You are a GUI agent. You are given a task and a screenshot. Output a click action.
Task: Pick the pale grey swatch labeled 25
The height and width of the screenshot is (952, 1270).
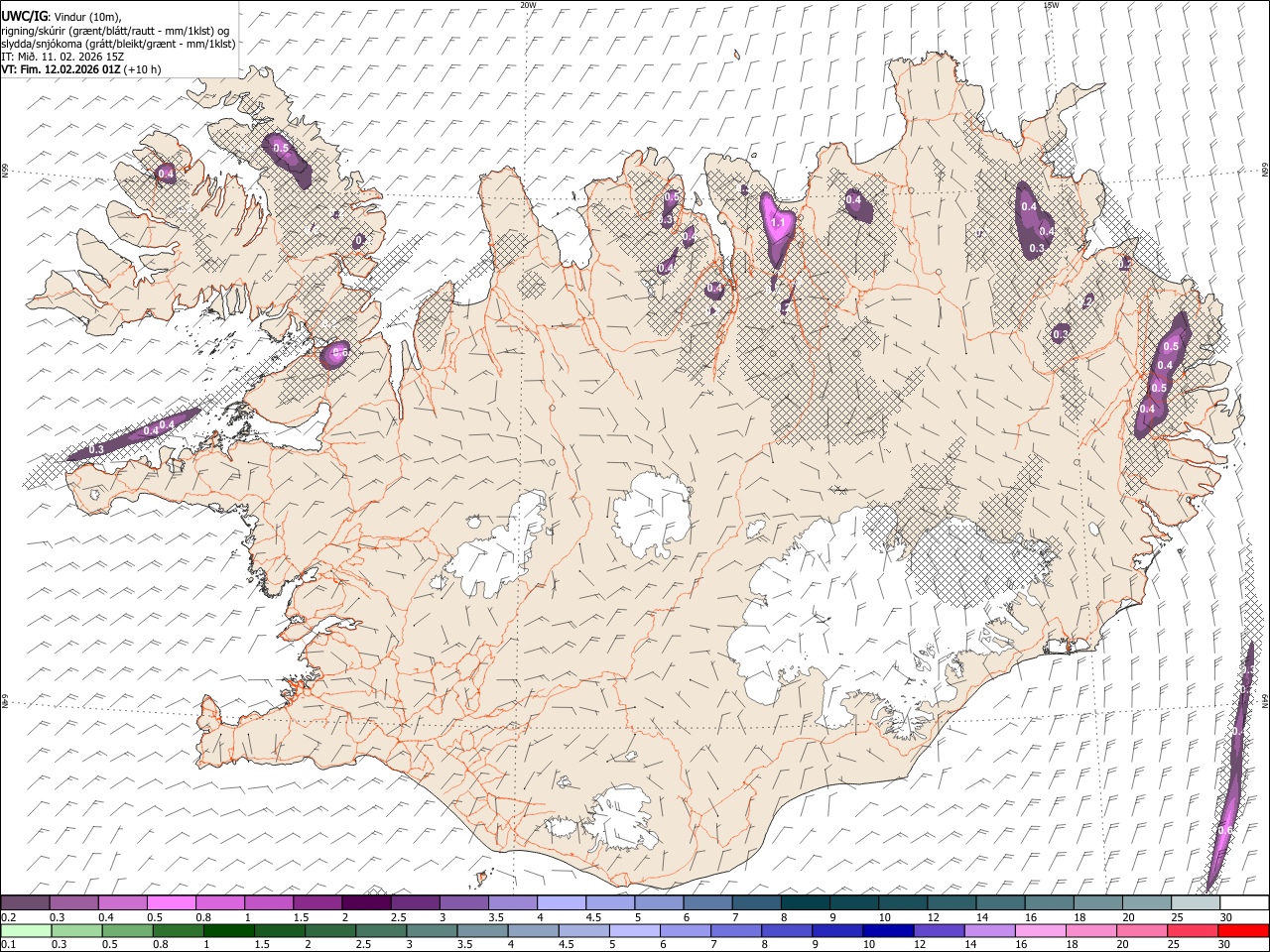(x=1196, y=903)
